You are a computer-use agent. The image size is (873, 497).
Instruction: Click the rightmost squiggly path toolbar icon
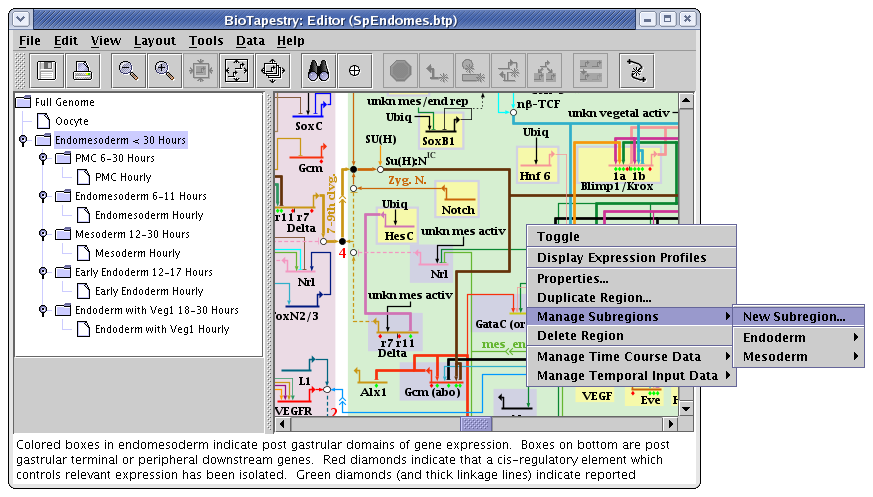click(636, 70)
